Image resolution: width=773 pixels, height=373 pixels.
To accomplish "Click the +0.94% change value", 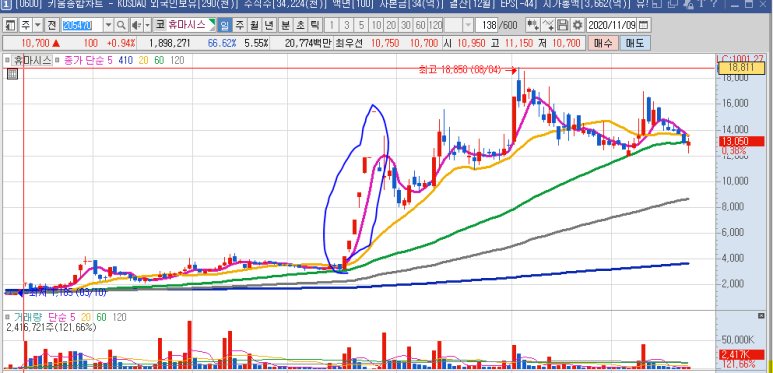I will (x=121, y=43).
